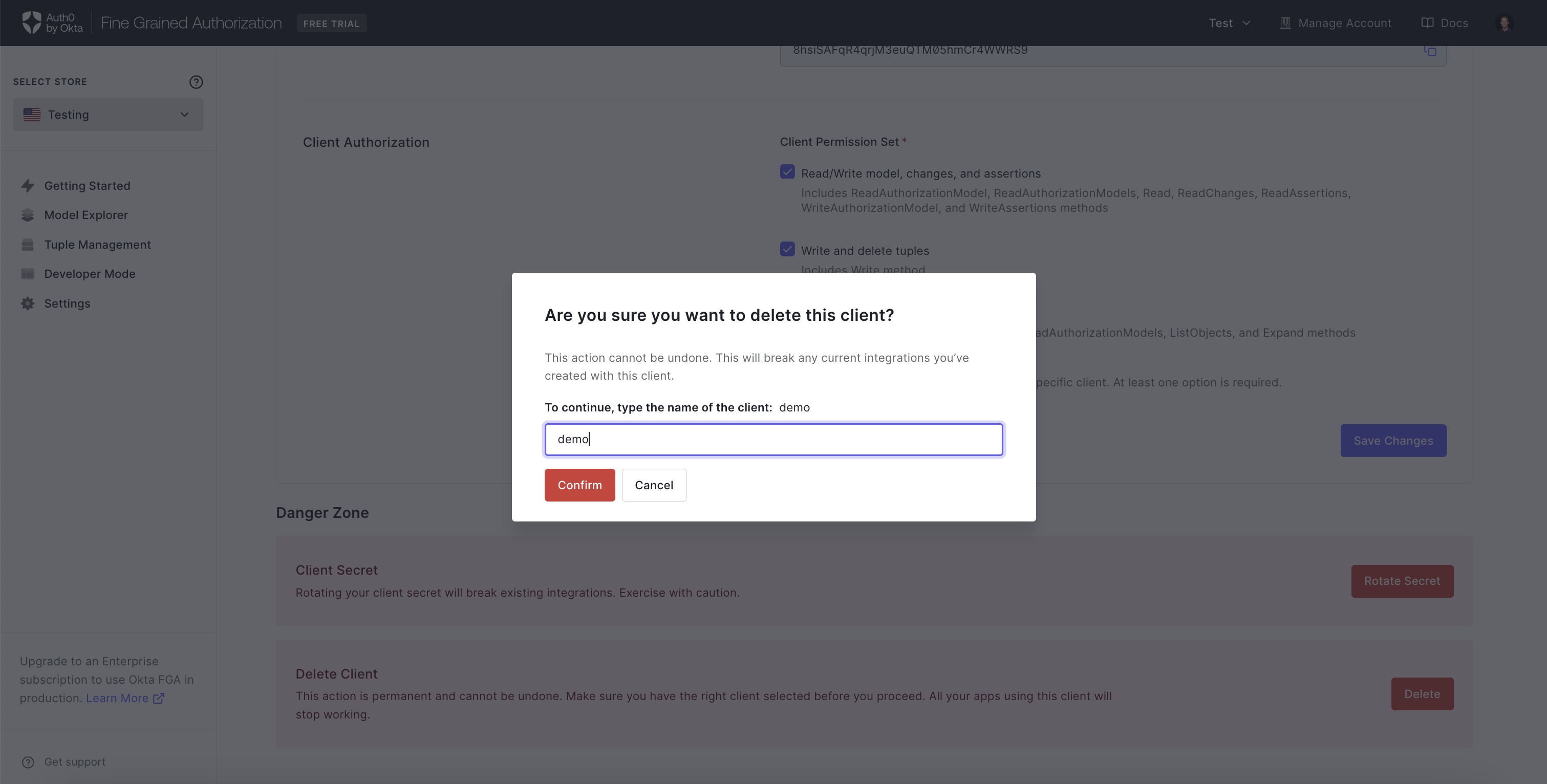Image resolution: width=1547 pixels, height=784 pixels.
Task: Click the Getting Started lightning icon
Action: (28, 185)
